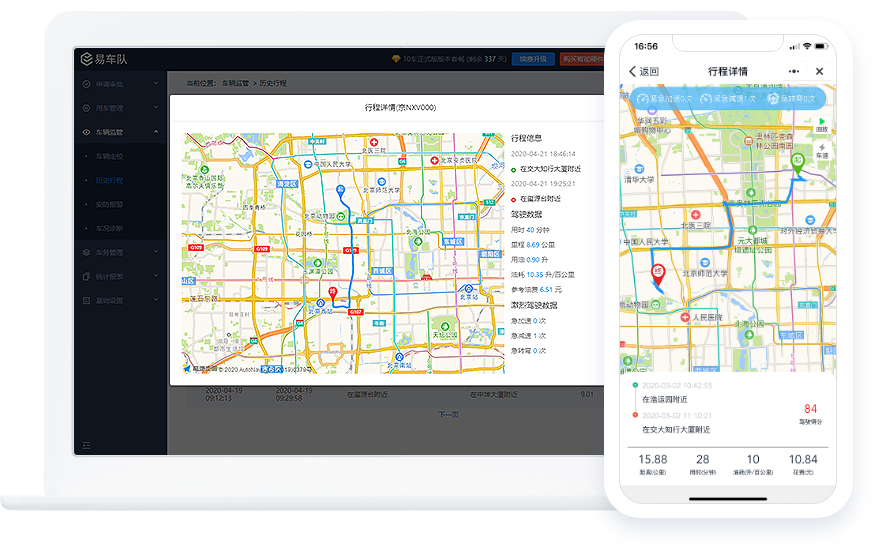
Task: Open the 车辆定位 submenu item
Action: [x=109, y=157]
